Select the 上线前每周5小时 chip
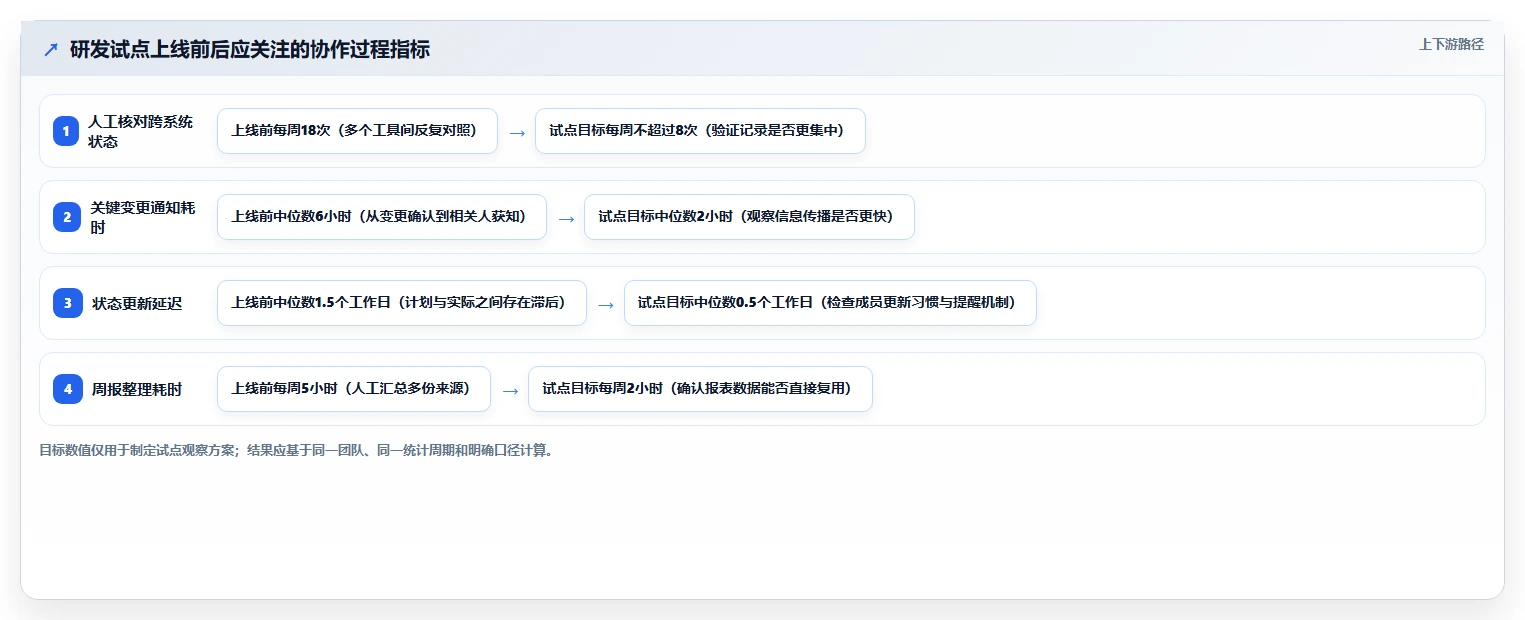The height and width of the screenshot is (620, 1525). (x=354, y=389)
